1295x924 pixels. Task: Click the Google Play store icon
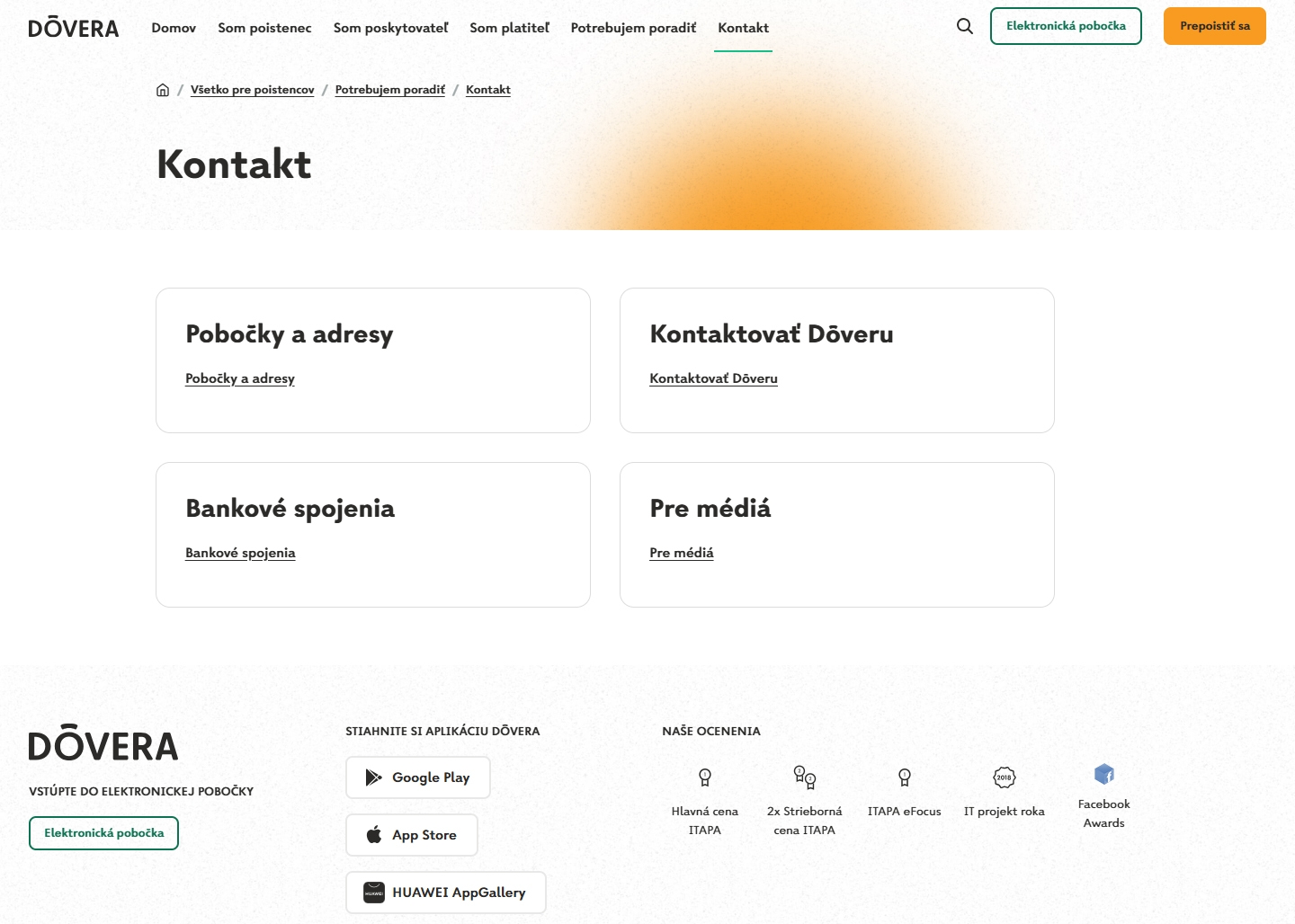[373, 777]
